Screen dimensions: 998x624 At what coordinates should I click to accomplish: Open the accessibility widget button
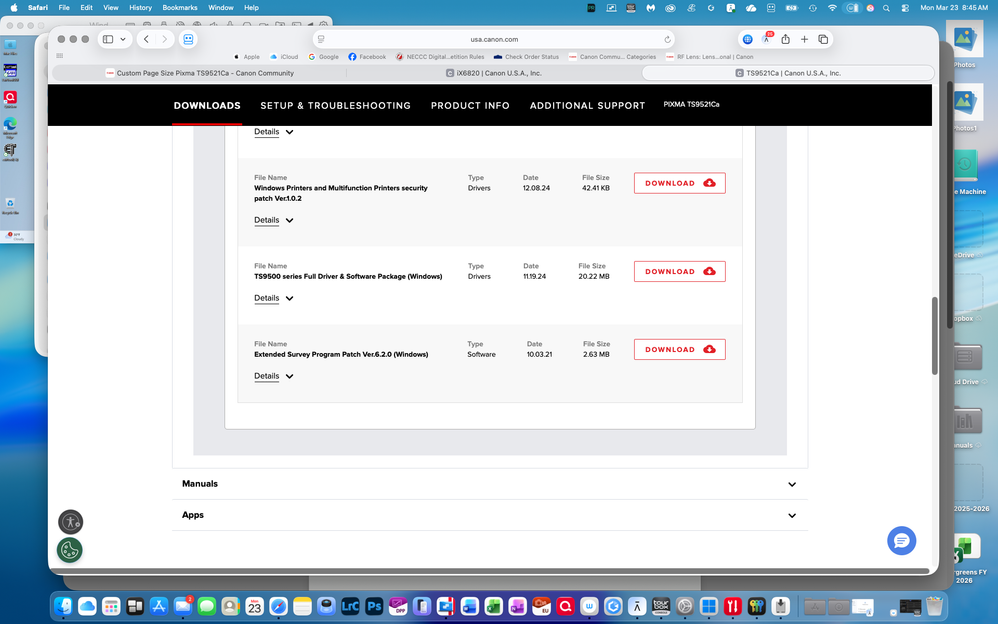point(71,522)
